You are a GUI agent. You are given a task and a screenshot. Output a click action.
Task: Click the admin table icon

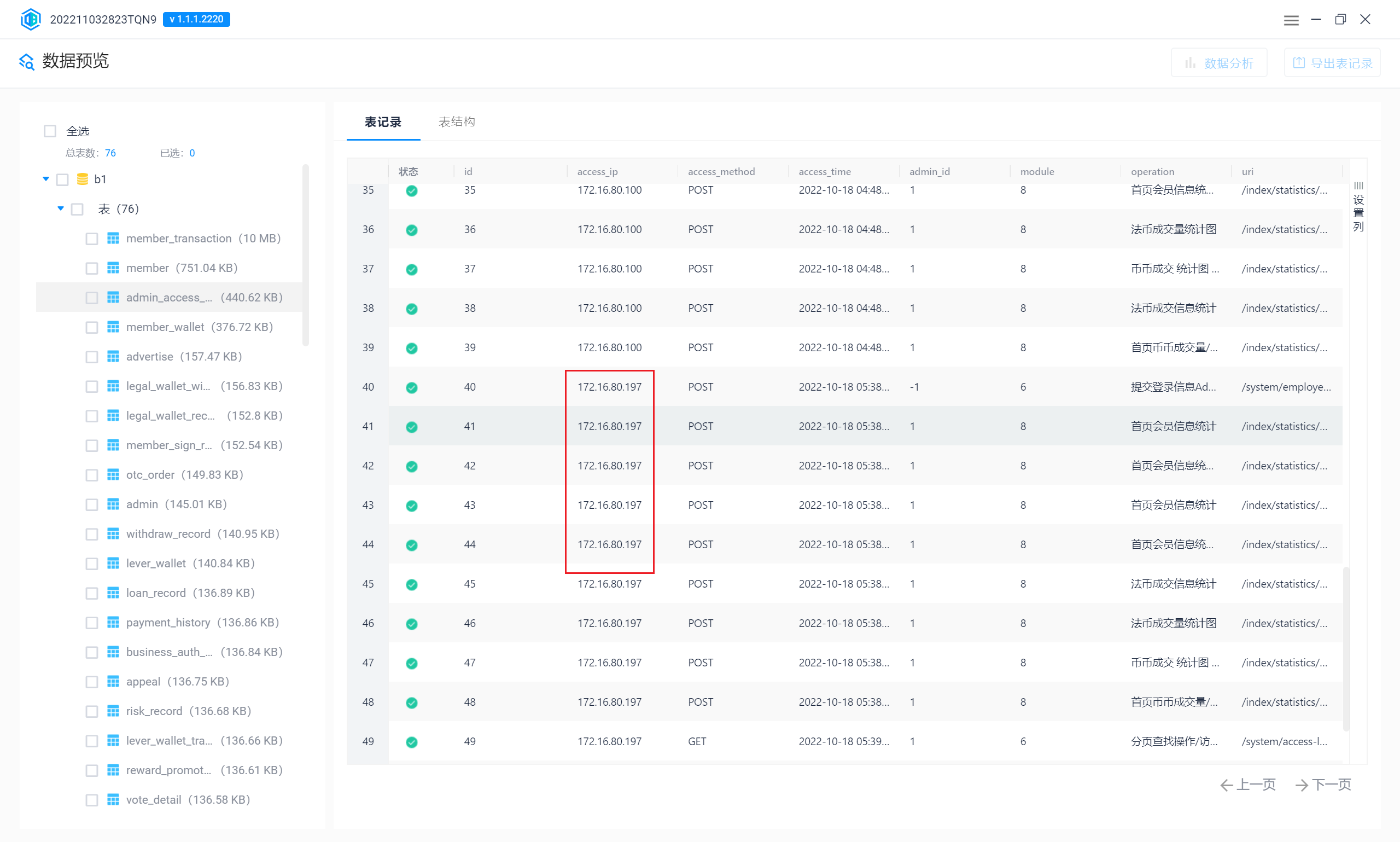point(113,504)
